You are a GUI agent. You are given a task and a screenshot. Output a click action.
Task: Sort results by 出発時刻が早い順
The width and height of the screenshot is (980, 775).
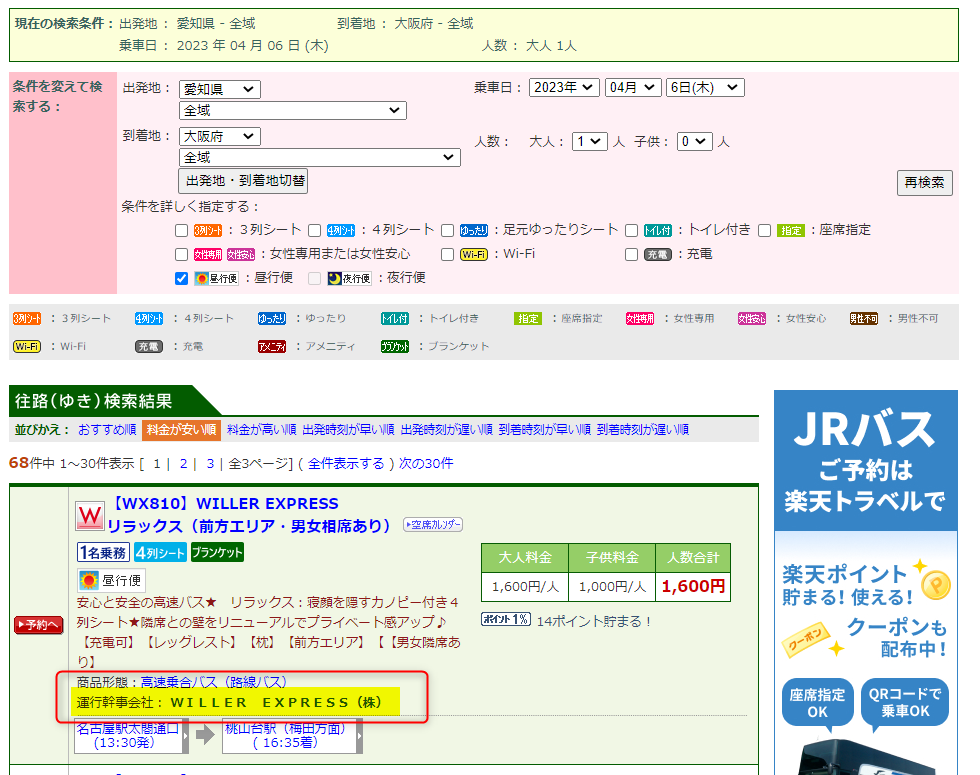tap(348, 430)
